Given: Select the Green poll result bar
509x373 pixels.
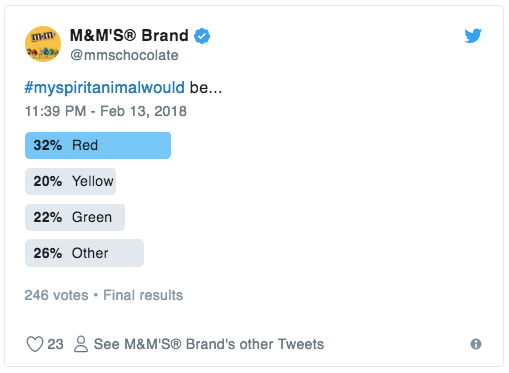Looking at the screenshot, I should (75, 217).
